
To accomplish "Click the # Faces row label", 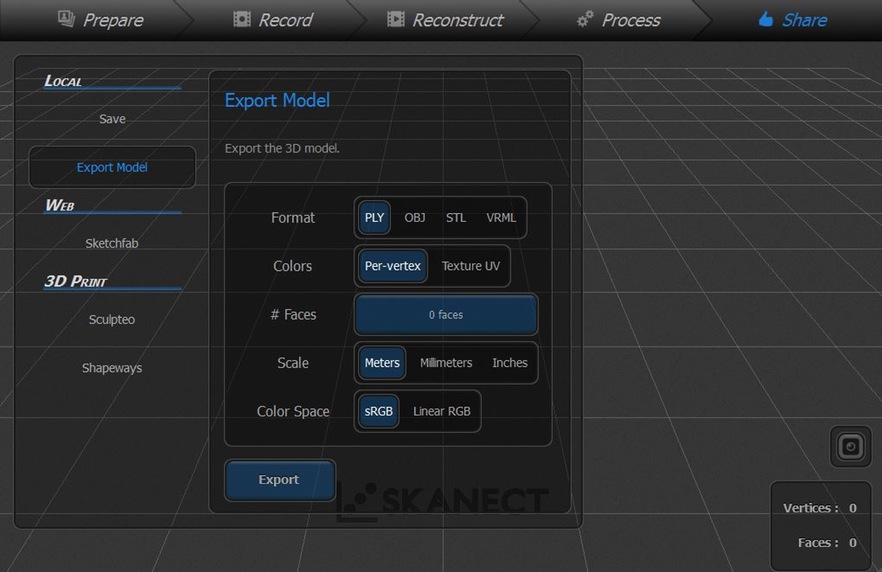I will point(293,314).
